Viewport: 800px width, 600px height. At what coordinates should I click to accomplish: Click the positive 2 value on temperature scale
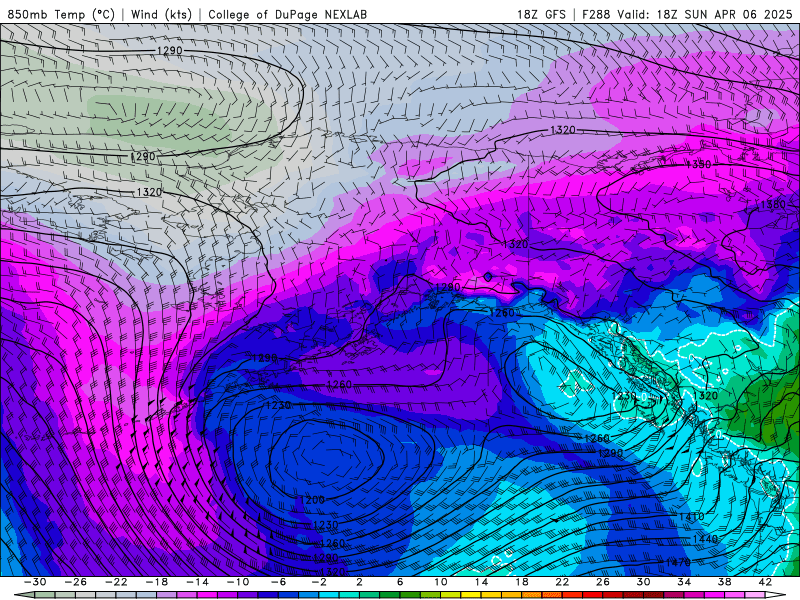pos(359,582)
